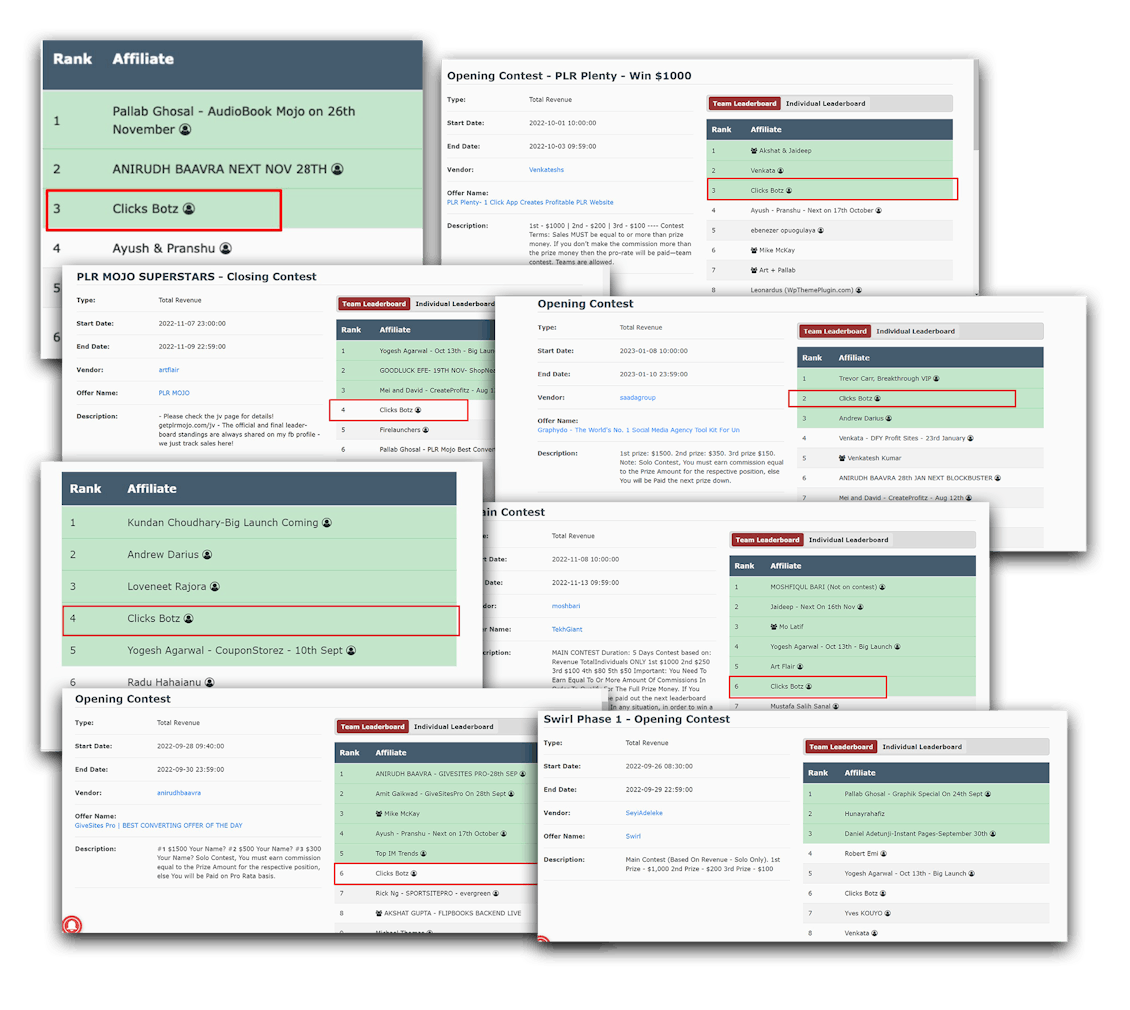
Task: Click profile icon beside Pallab Ghosal AudioBook Mojo
Action: [x=185, y=130]
